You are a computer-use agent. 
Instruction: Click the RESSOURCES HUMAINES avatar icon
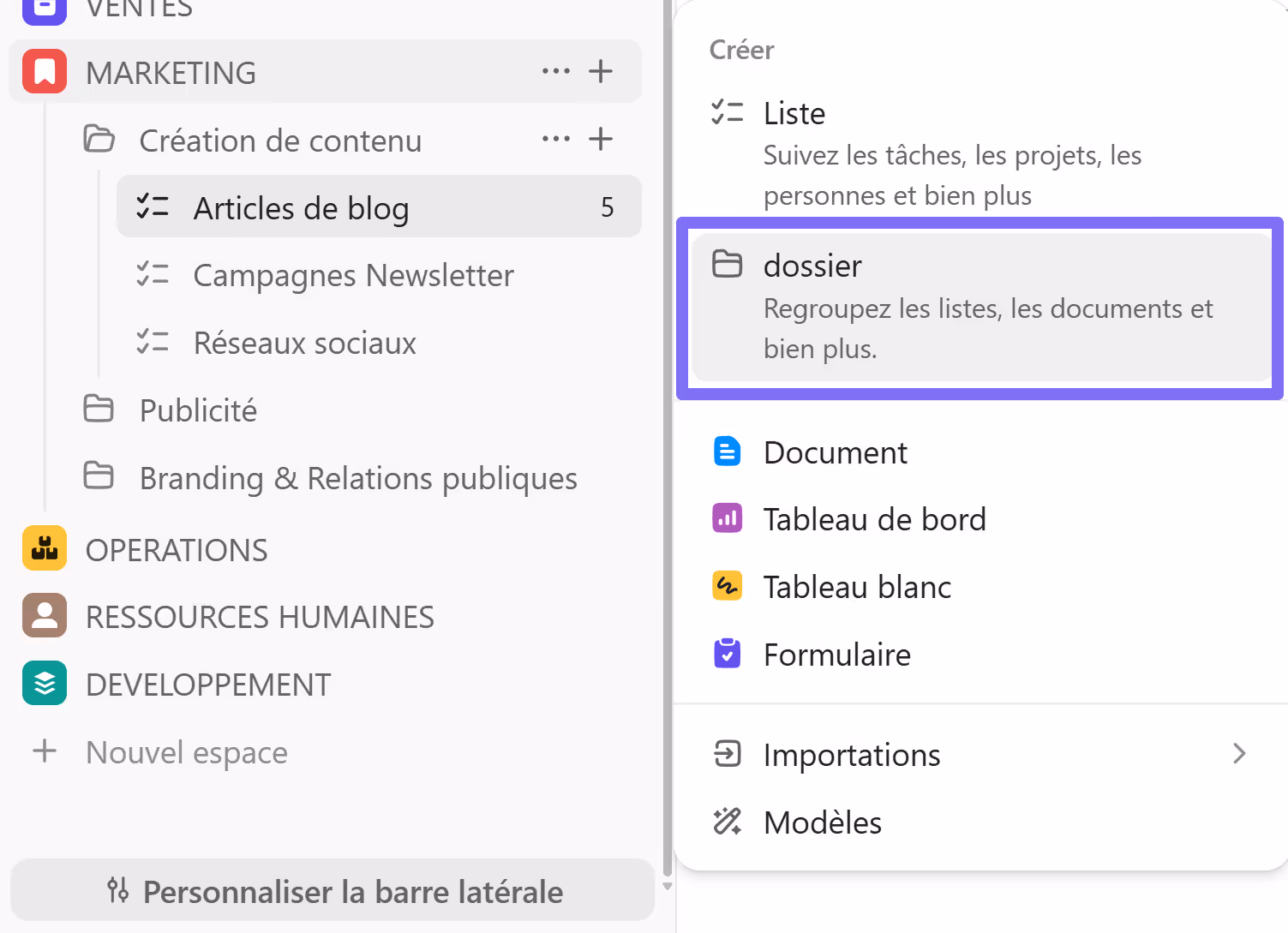[44, 615]
